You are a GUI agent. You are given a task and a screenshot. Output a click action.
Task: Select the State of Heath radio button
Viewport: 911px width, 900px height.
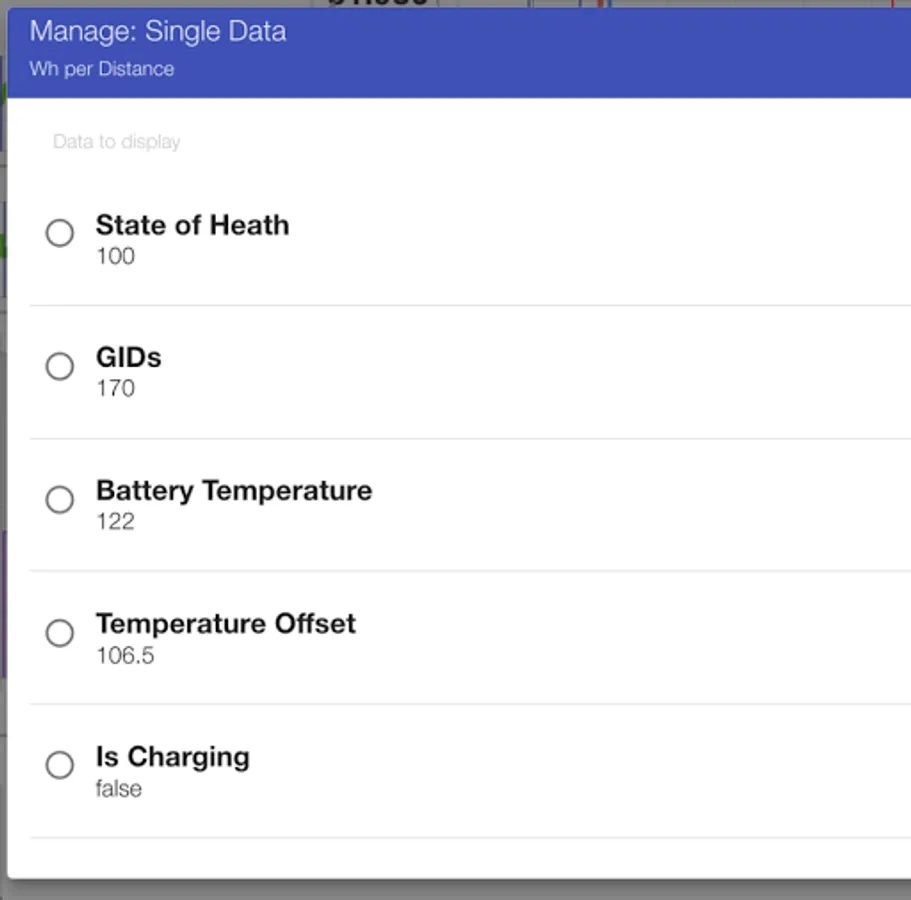pyautogui.click(x=60, y=233)
